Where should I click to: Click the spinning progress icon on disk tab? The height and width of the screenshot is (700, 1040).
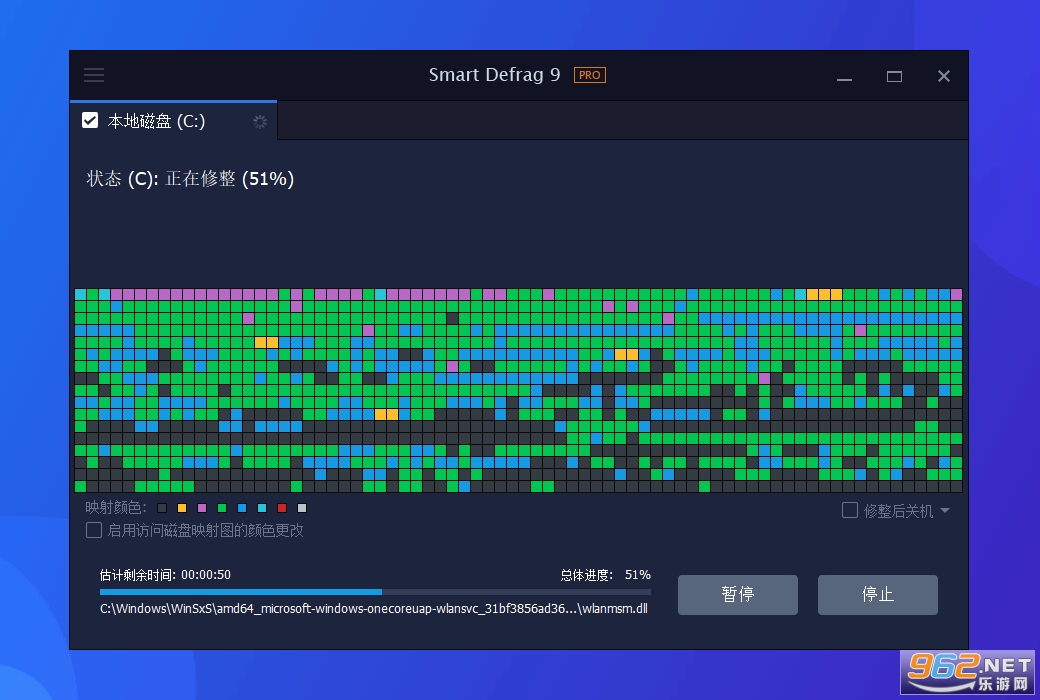(x=260, y=121)
